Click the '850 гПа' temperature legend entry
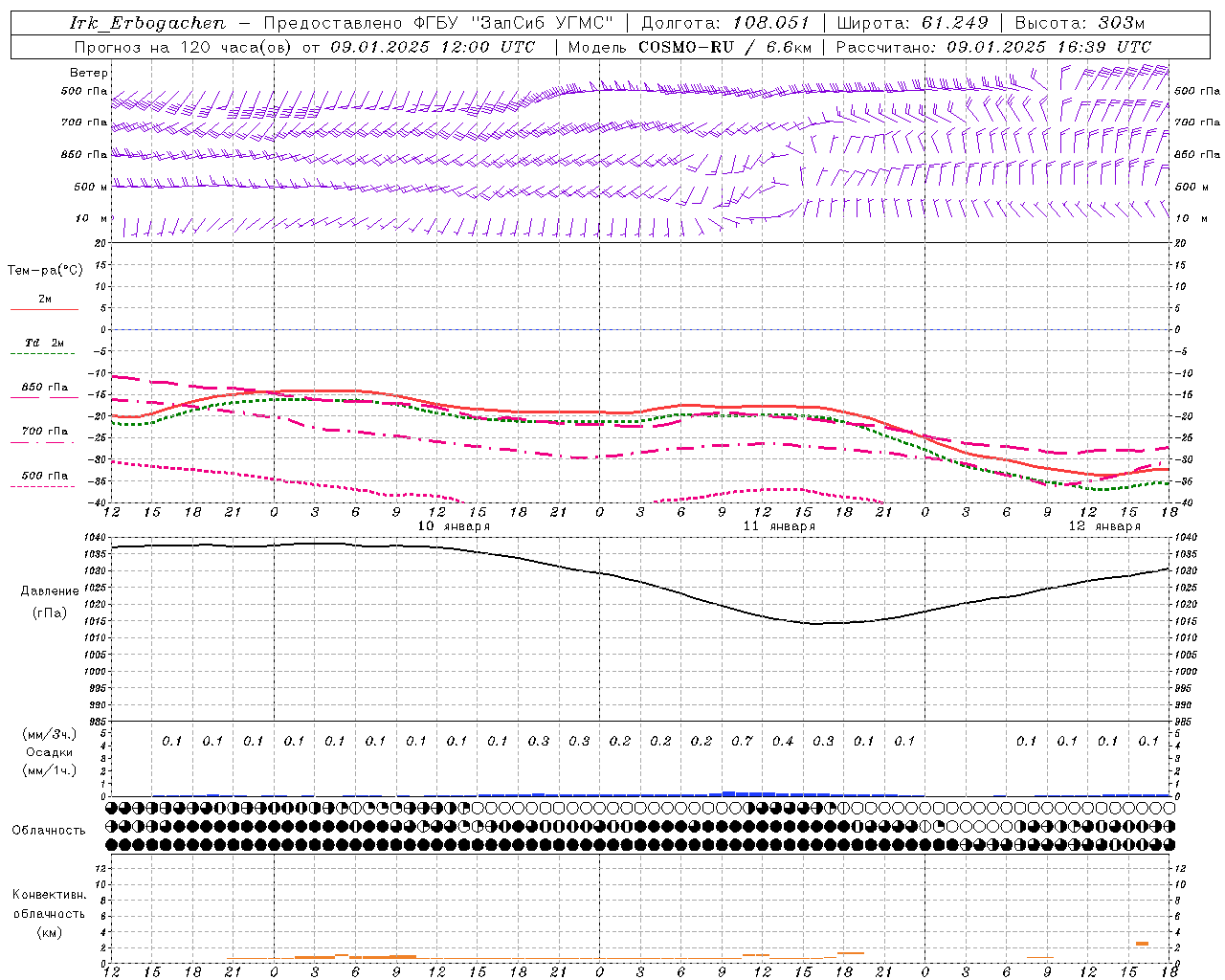 click(x=45, y=388)
